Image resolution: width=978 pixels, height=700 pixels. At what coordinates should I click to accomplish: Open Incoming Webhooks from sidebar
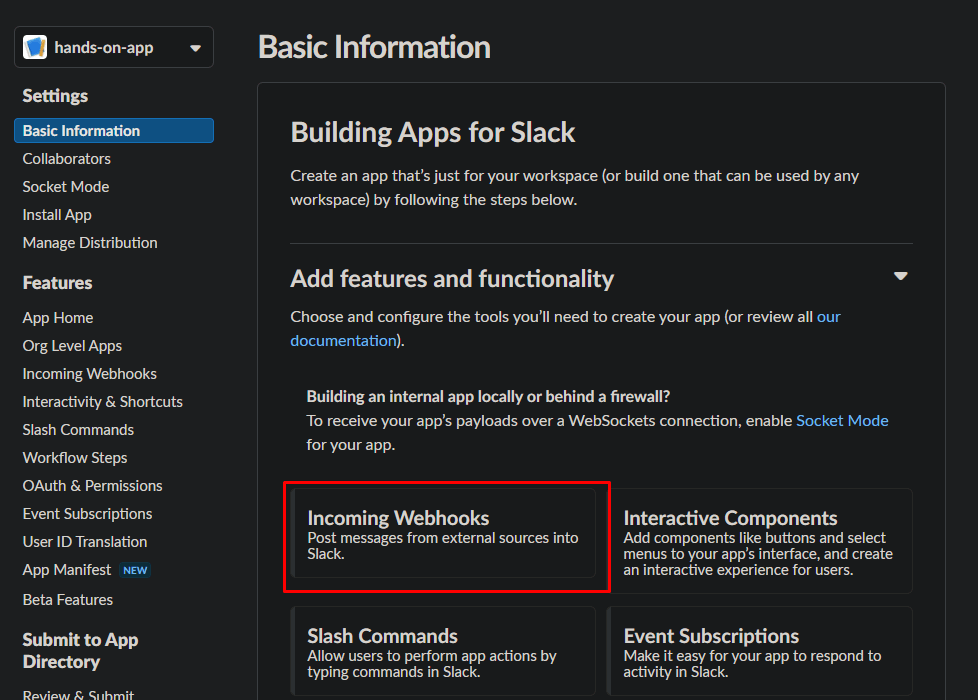[x=89, y=374]
